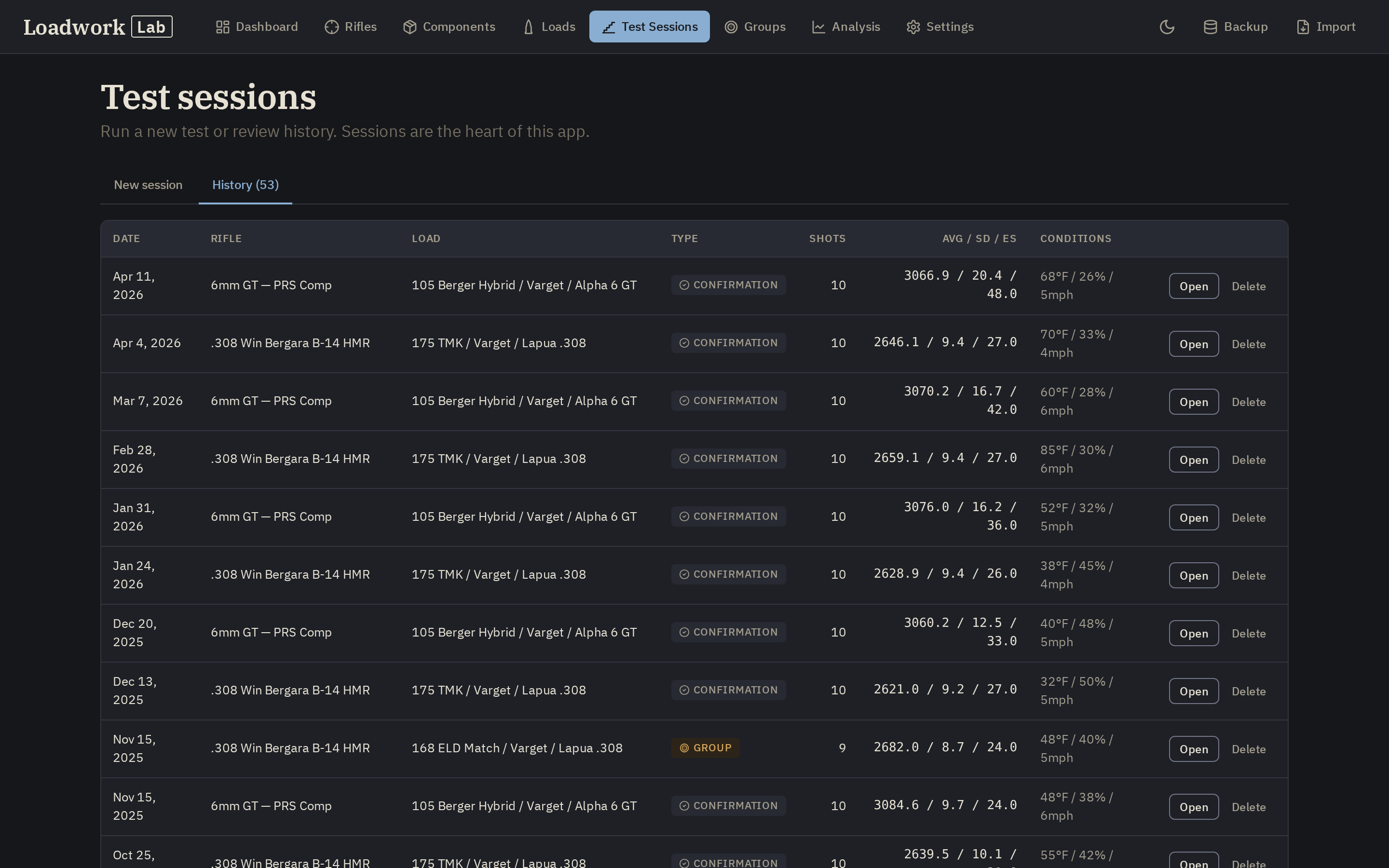Click CONFIRMATION badge in Mar 7 row

[x=728, y=401]
